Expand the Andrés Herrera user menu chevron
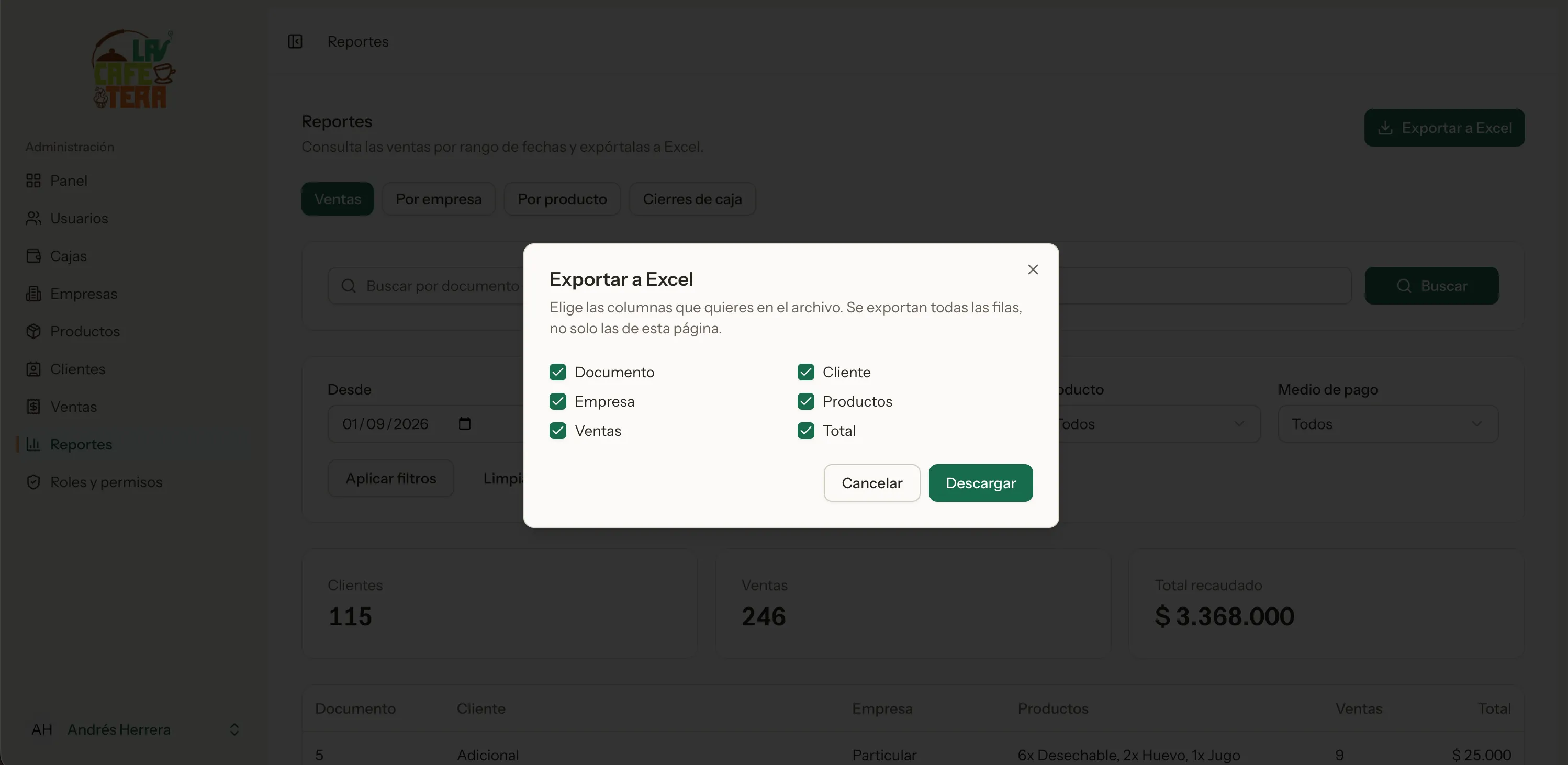The image size is (1568, 765). pos(234,729)
